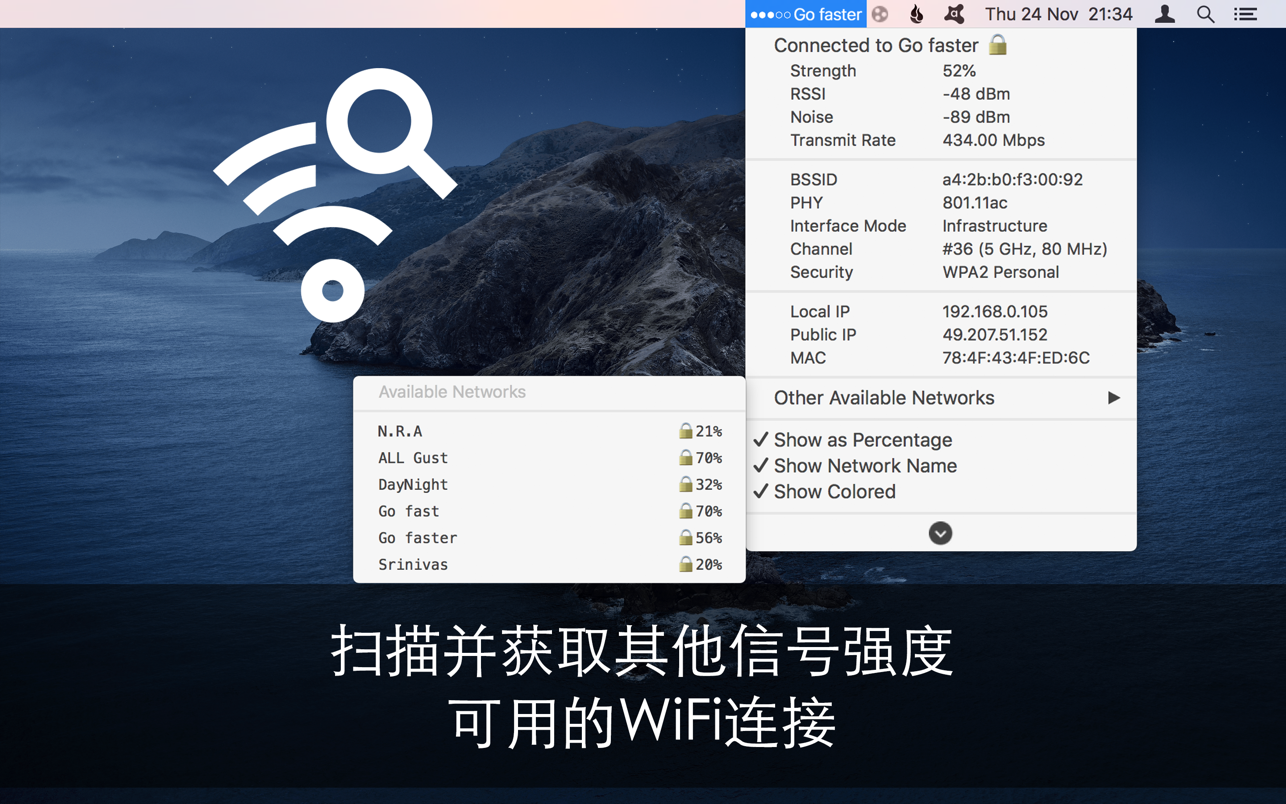Click the flame icon in menu bar

click(916, 14)
